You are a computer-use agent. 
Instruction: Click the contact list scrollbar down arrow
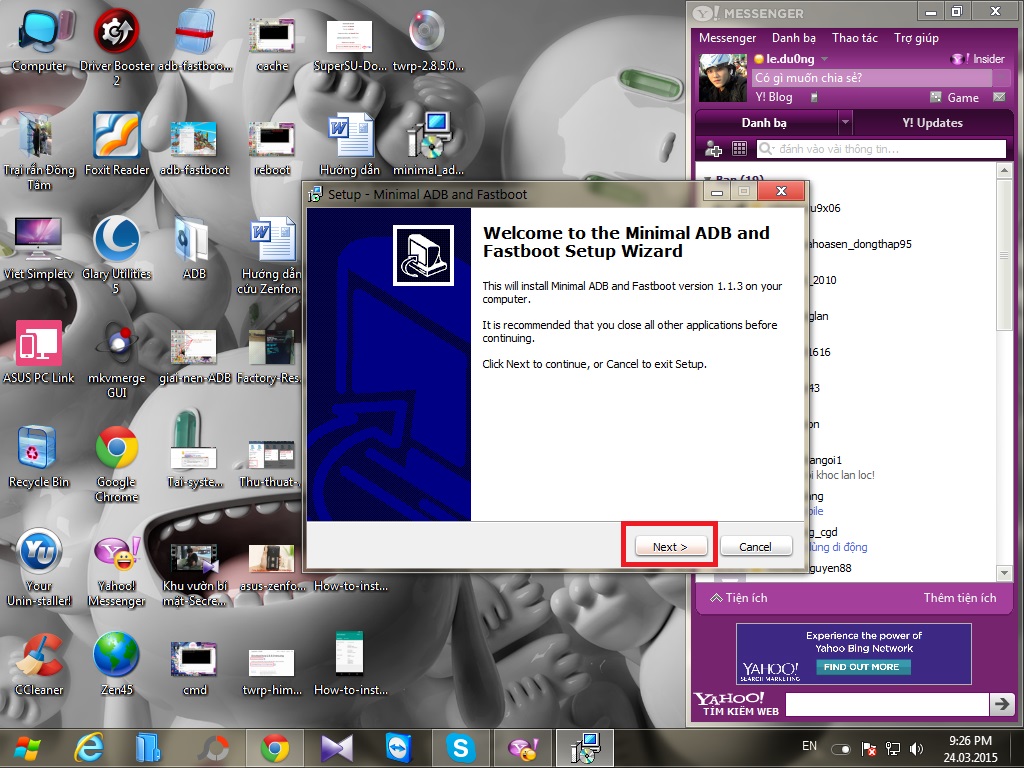[1004, 573]
